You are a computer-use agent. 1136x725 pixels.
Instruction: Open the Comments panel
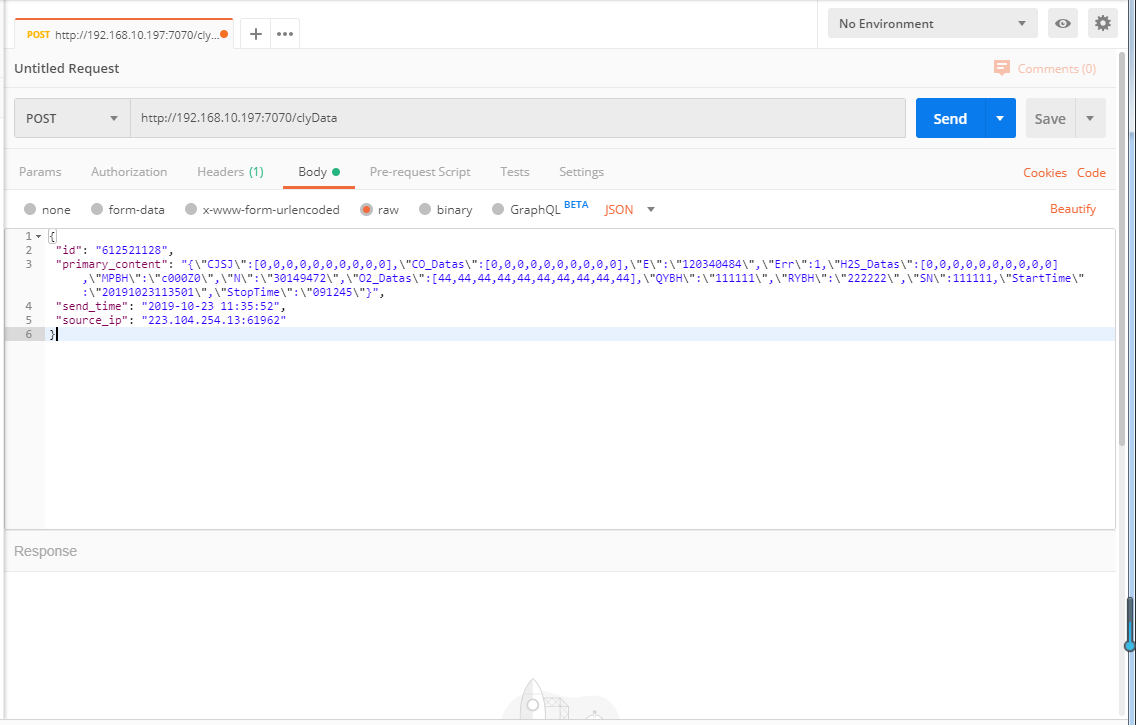tap(1045, 68)
